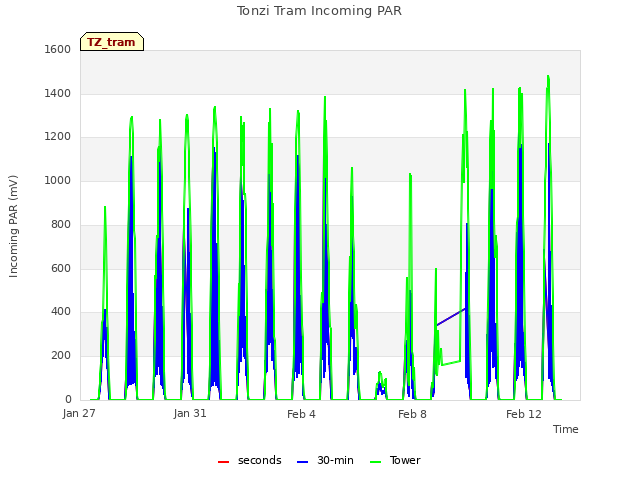Screen dimensions: 640x480
Task: Click the Feb 8 x-axis tick label
Action: click(x=412, y=414)
